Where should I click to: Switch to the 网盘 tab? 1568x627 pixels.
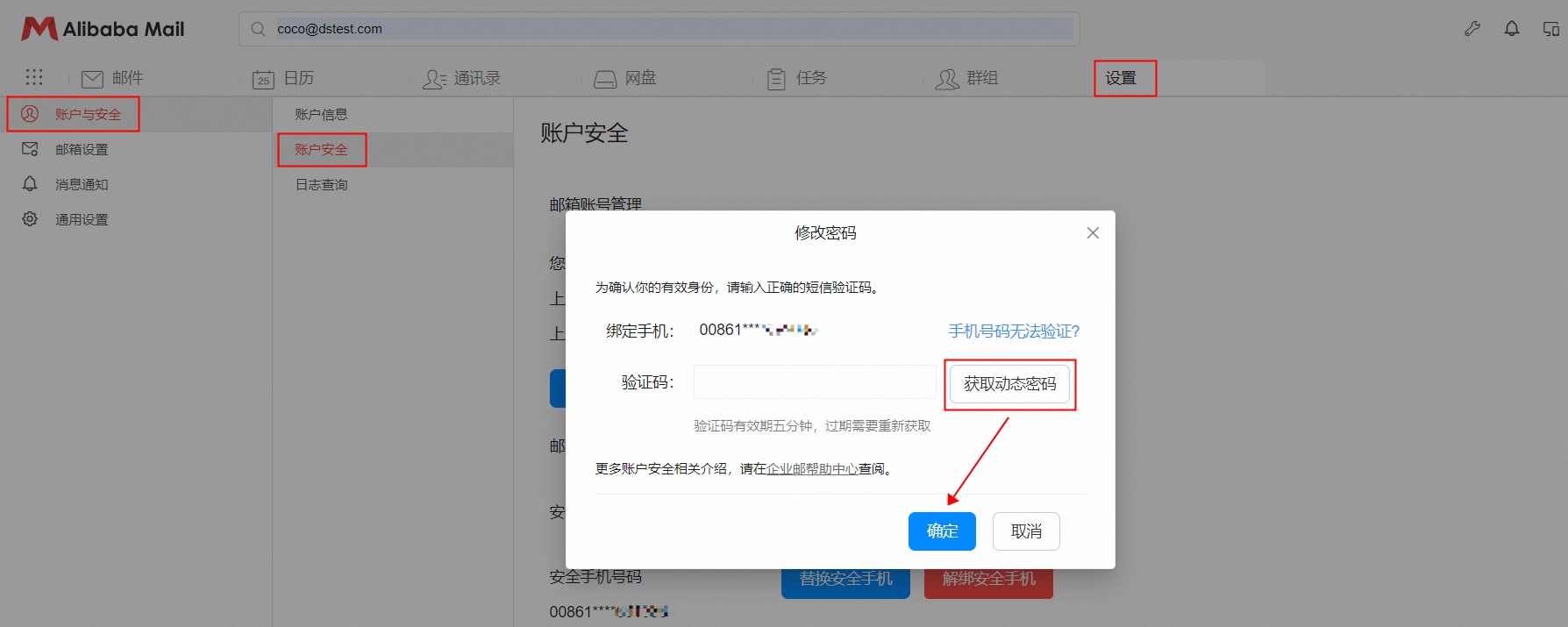pyautogui.click(x=640, y=78)
